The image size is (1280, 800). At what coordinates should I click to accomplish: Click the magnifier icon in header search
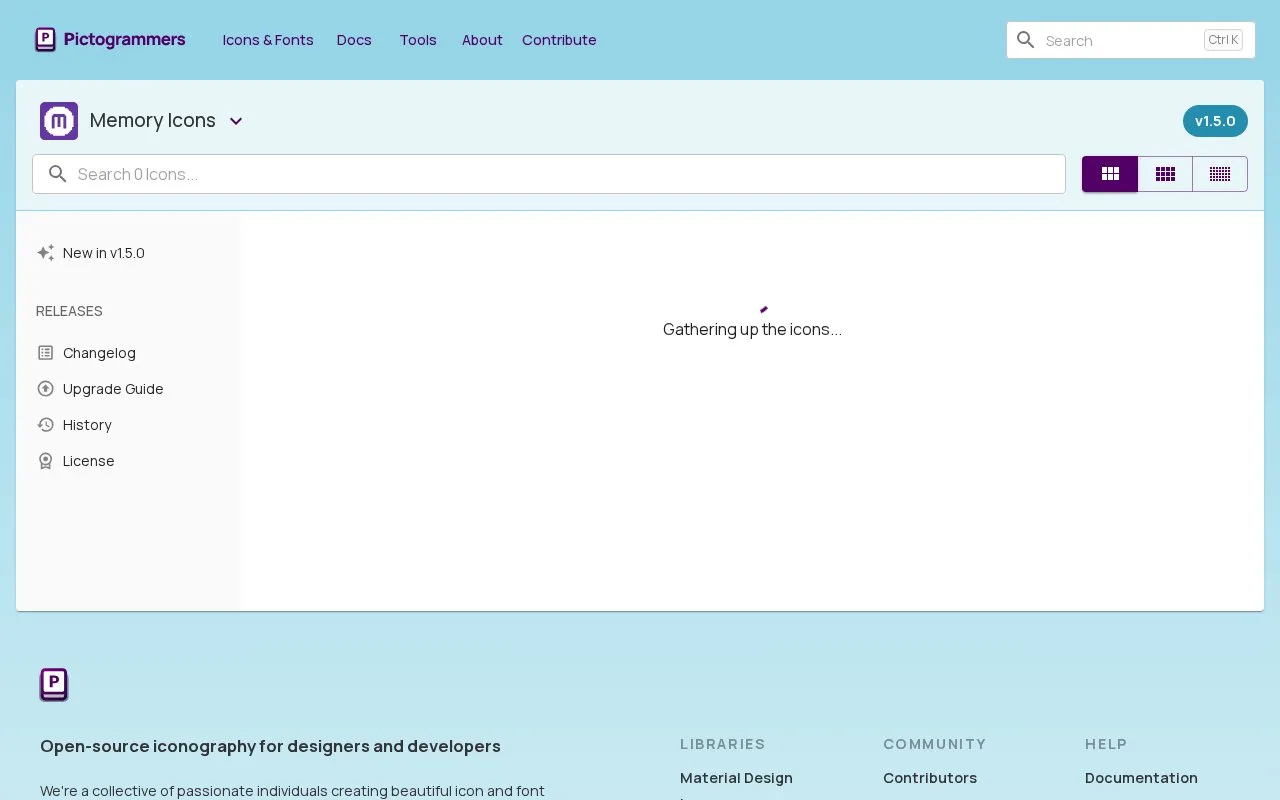1025,40
